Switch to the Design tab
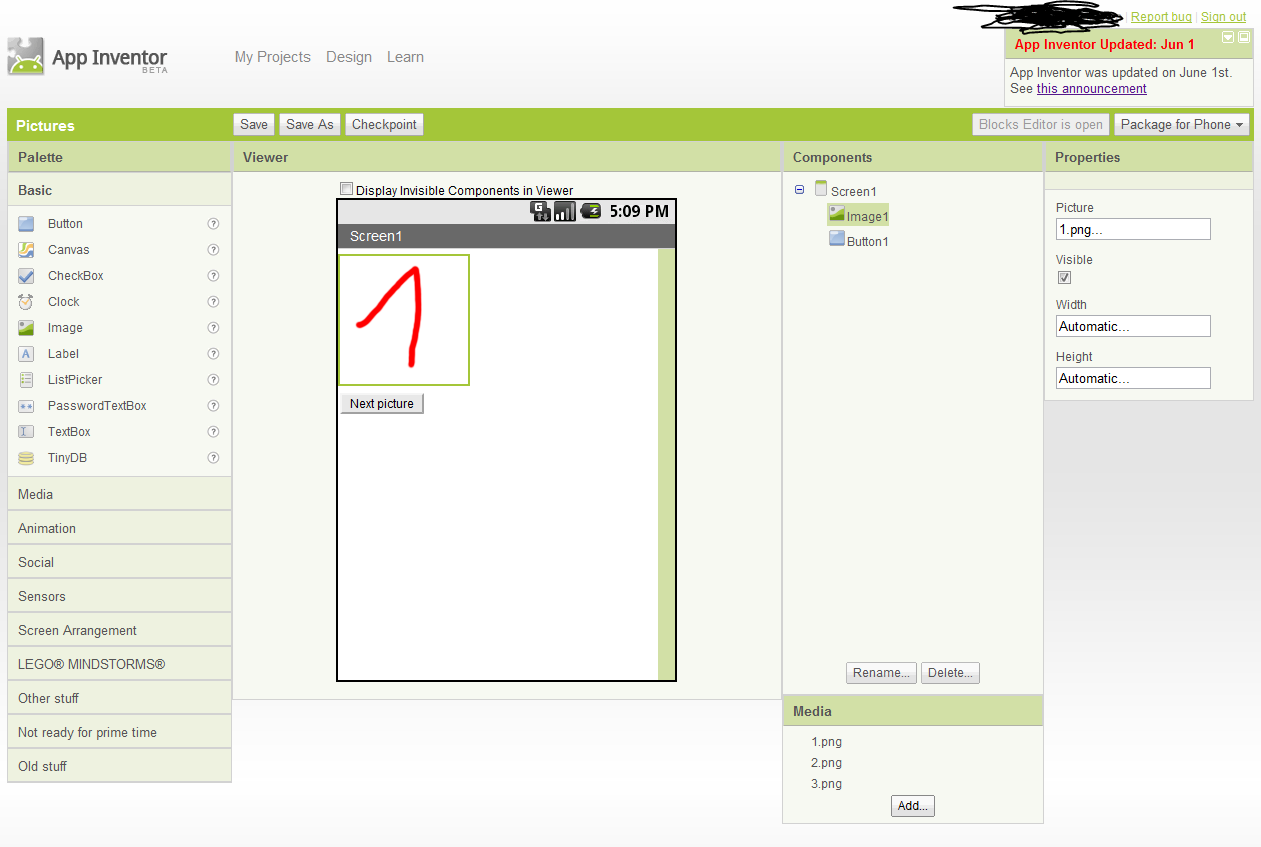The width and height of the screenshot is (1261, 847). tap(349, 57)
